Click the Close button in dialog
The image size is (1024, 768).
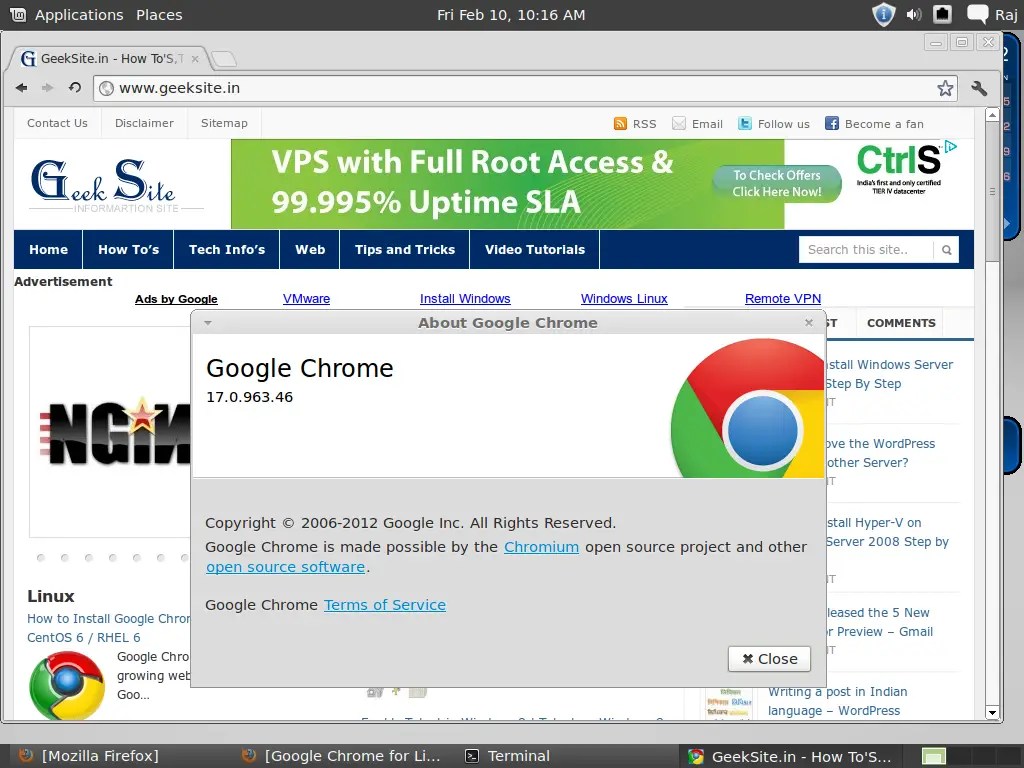[x=769, y=659]
